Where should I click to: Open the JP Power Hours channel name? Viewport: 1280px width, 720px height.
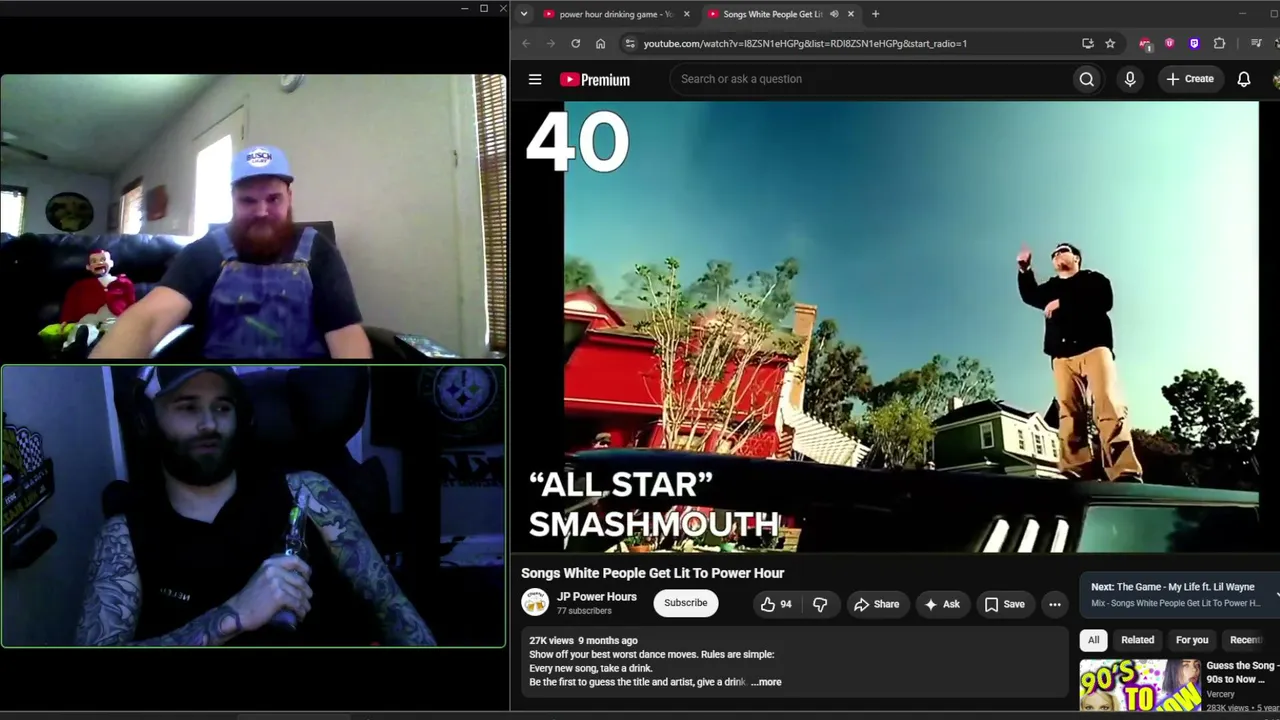tap(597, 597)
